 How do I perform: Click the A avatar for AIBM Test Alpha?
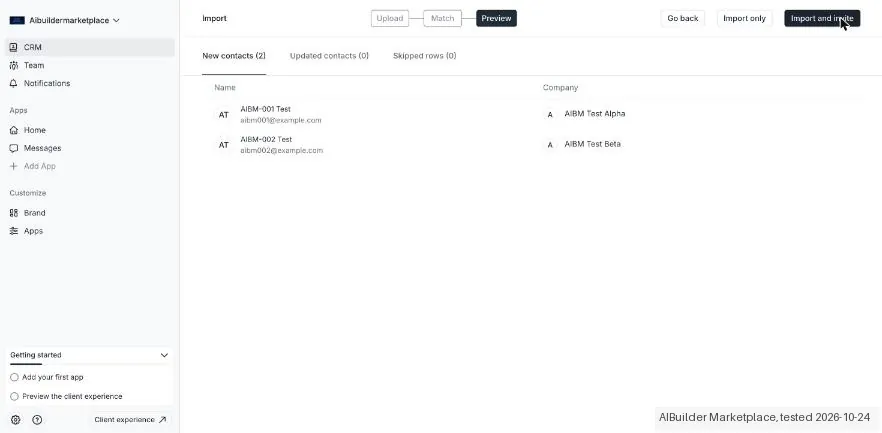tap(550, 115)
